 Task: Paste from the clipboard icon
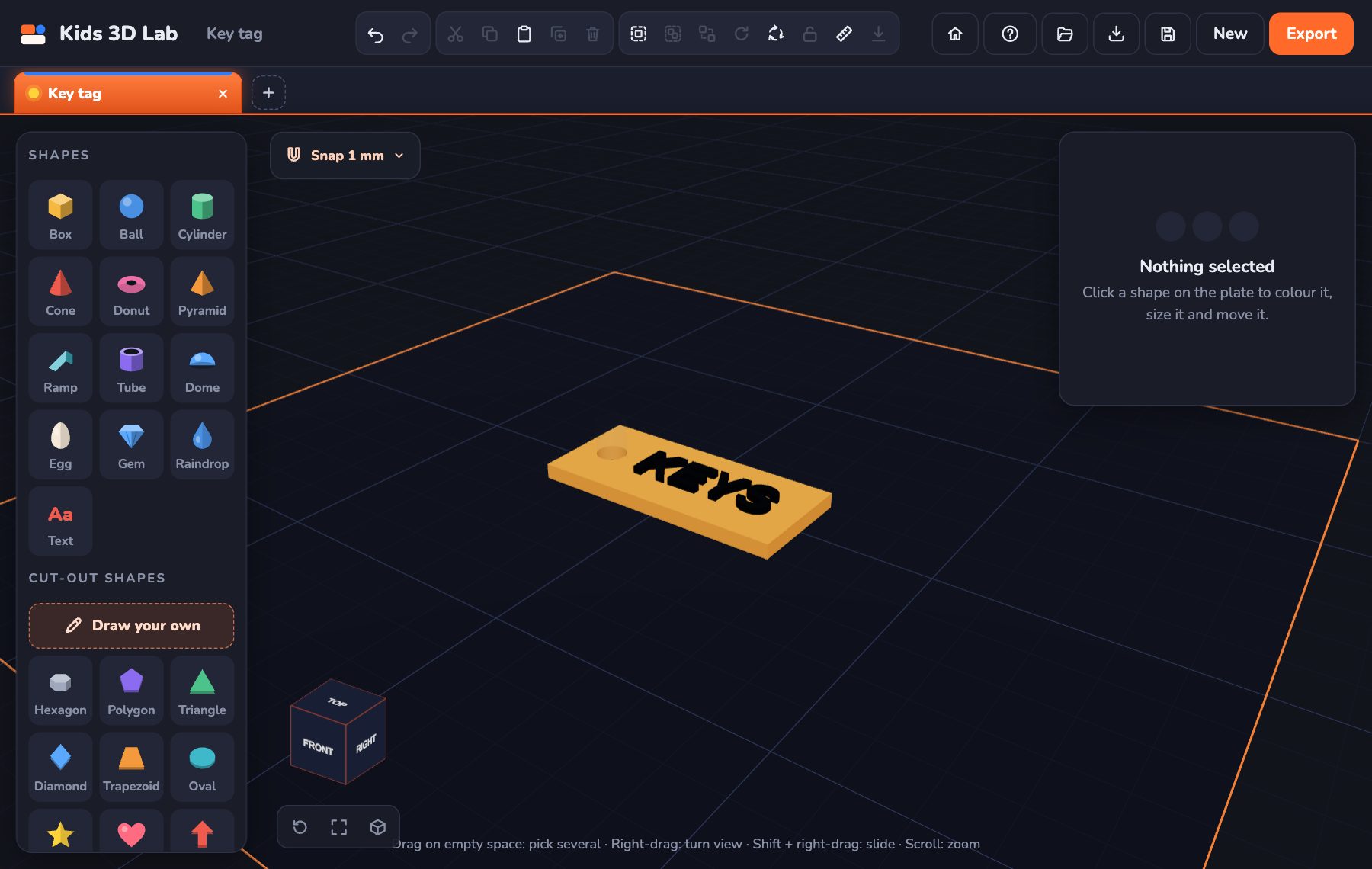(524, 34)
